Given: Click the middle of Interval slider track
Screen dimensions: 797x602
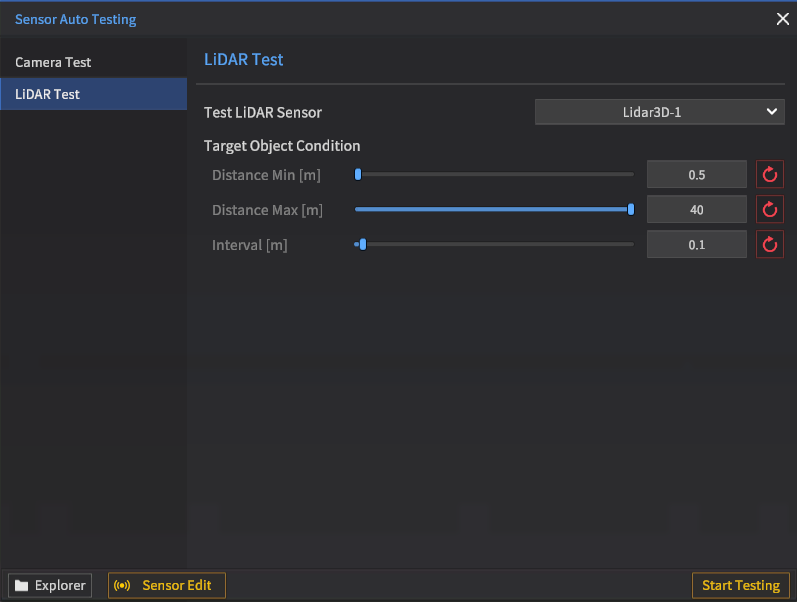Looking at the screenshot, I should click(494, 244).
